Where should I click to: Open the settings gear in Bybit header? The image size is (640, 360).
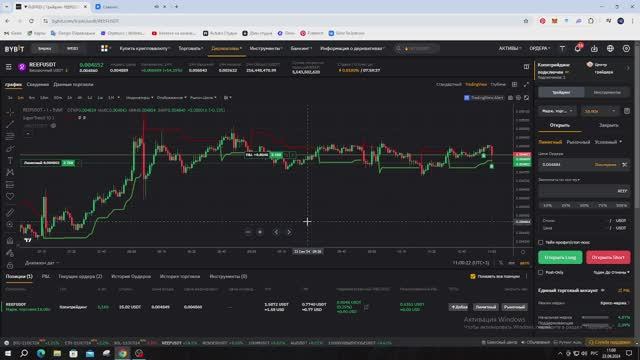(x=626, y=49)
